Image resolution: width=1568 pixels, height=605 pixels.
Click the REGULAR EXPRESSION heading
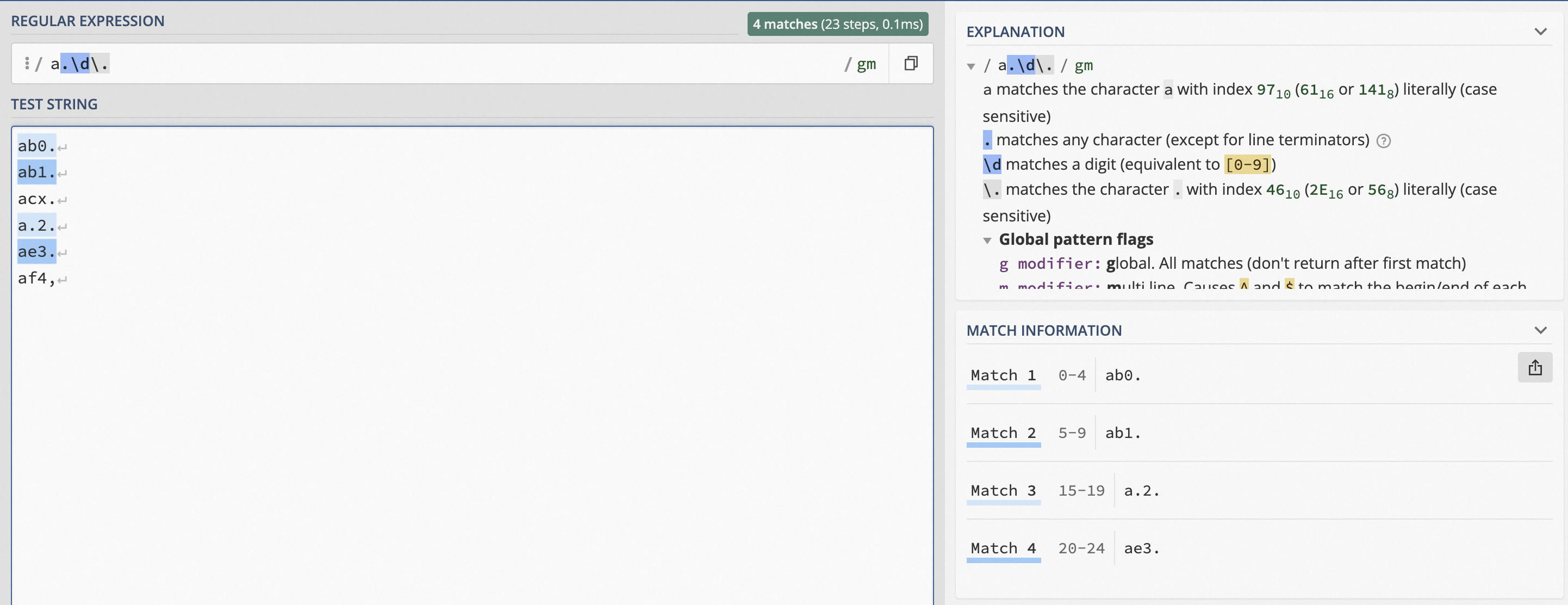tap(88, 21)
